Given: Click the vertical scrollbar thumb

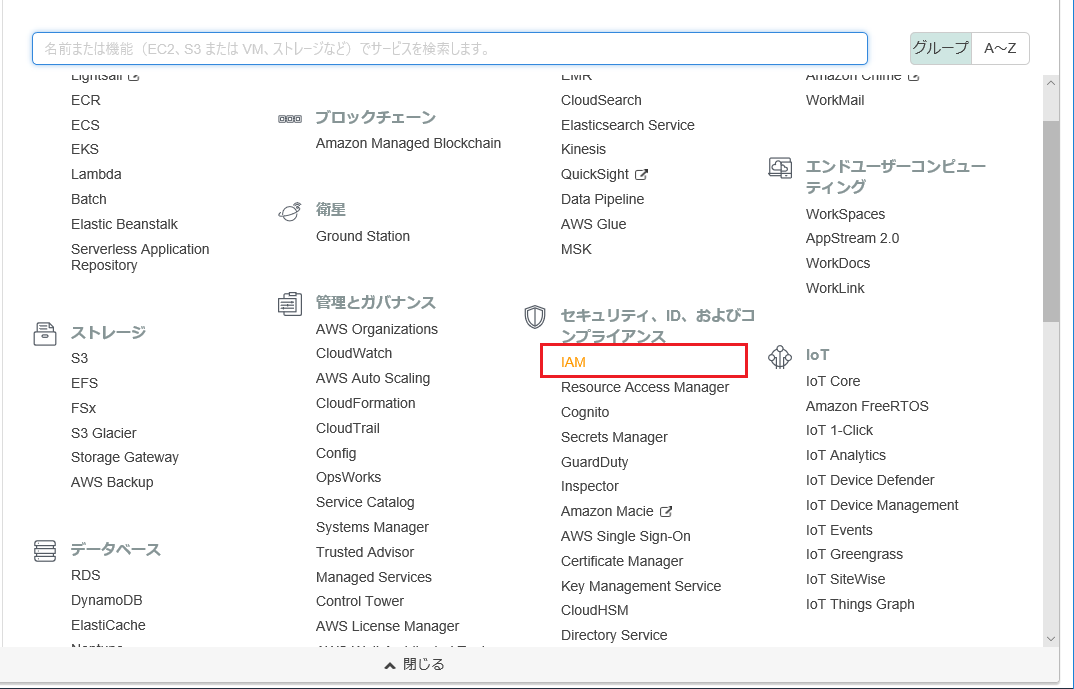Looking at the screenshot, I should [1051, 221].
